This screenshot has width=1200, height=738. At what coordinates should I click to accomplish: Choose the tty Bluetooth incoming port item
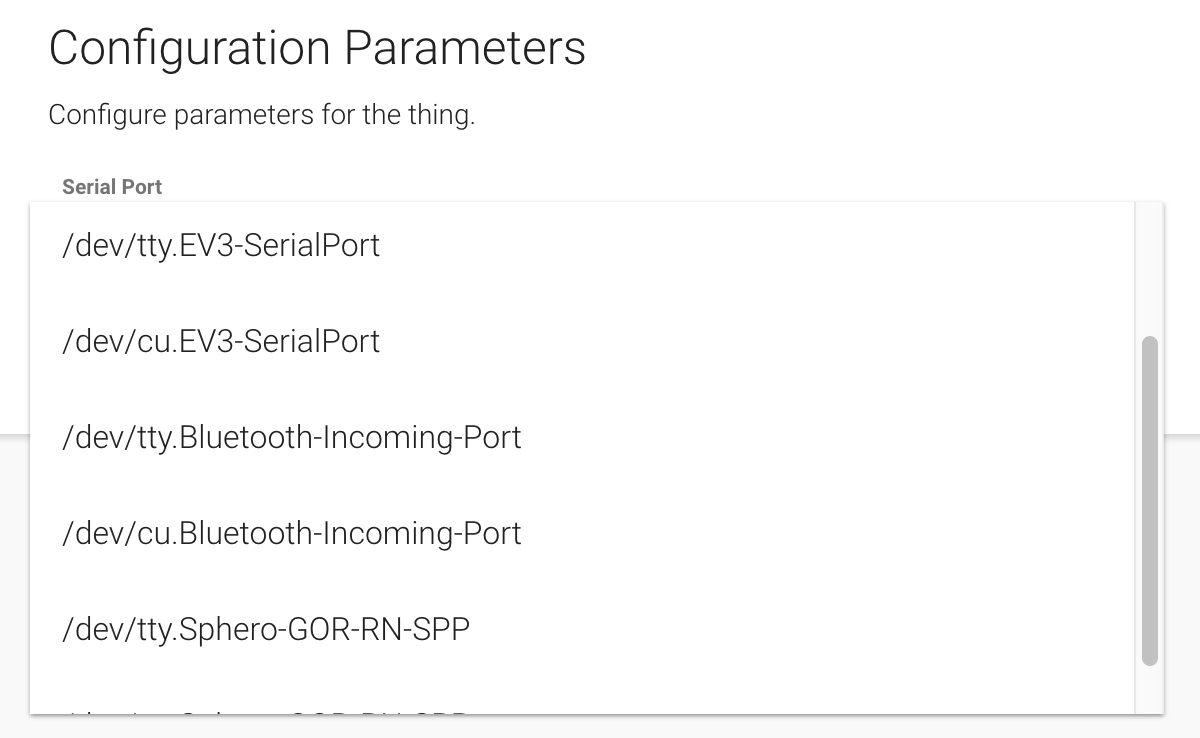pos(291,438)
